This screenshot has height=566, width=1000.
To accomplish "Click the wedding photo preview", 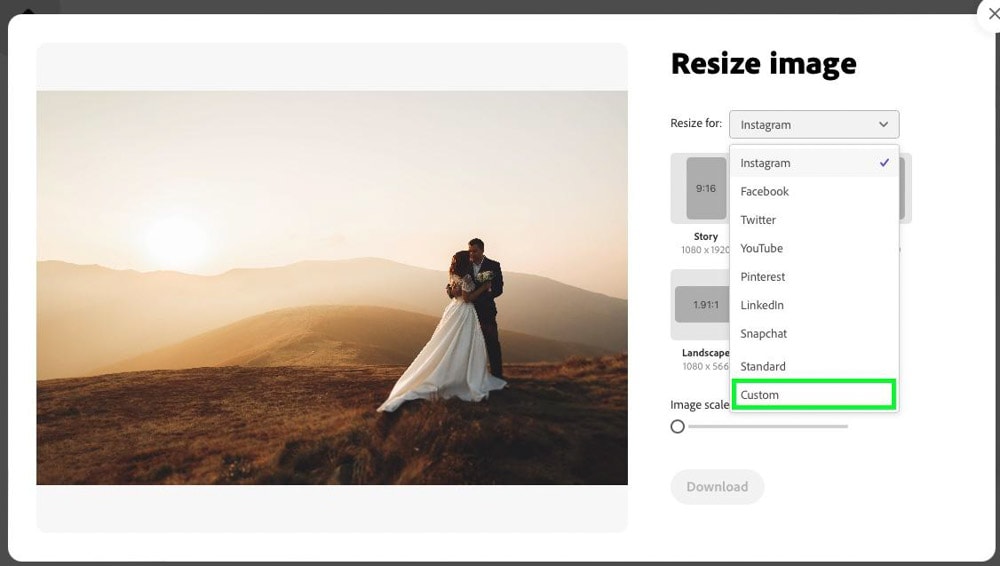I will click(332, 288).
